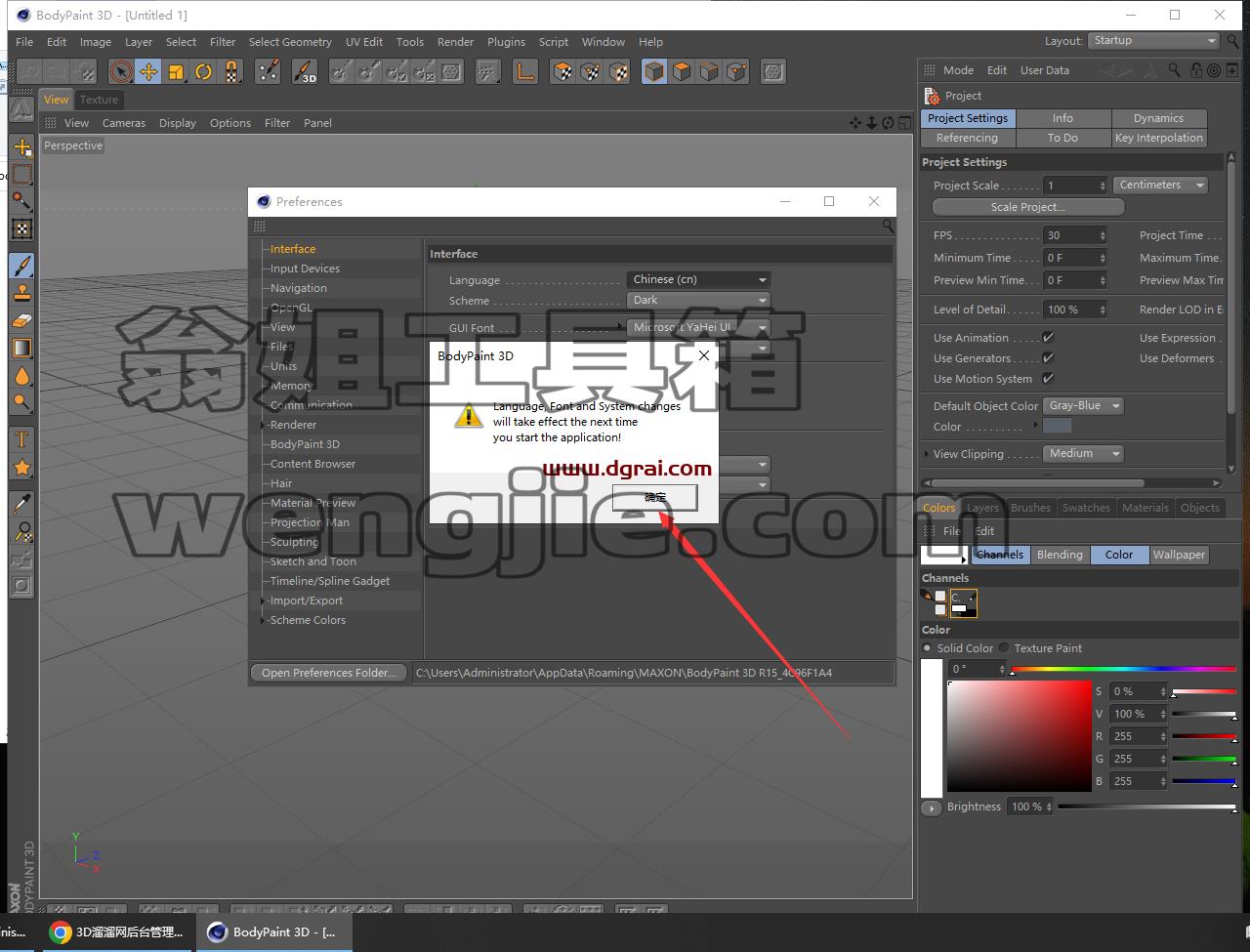Select the Rotate tool in top toolbar
1250x952 pixels.
tap(203, 71)
